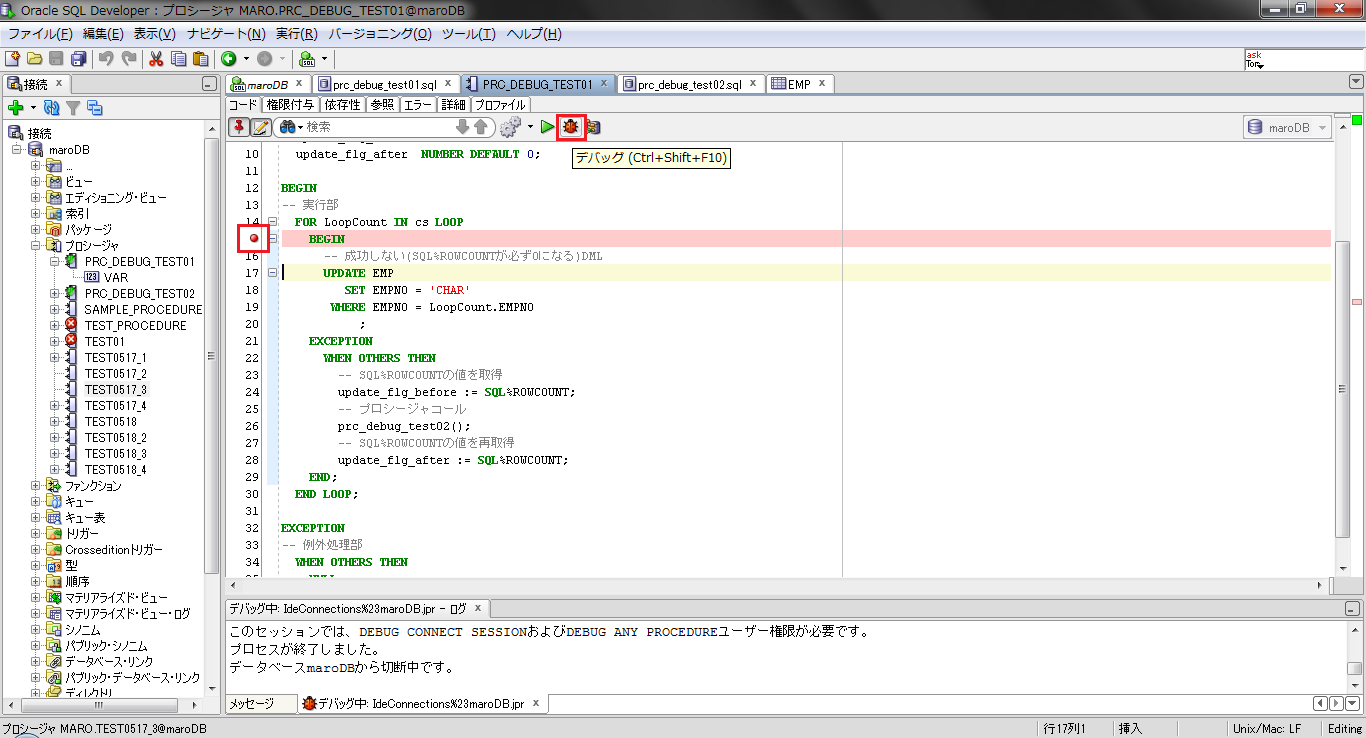The height and width of the screenshot is (738, 1366).
Task: Expand the ファンクション folder
Action: (36, 486)
